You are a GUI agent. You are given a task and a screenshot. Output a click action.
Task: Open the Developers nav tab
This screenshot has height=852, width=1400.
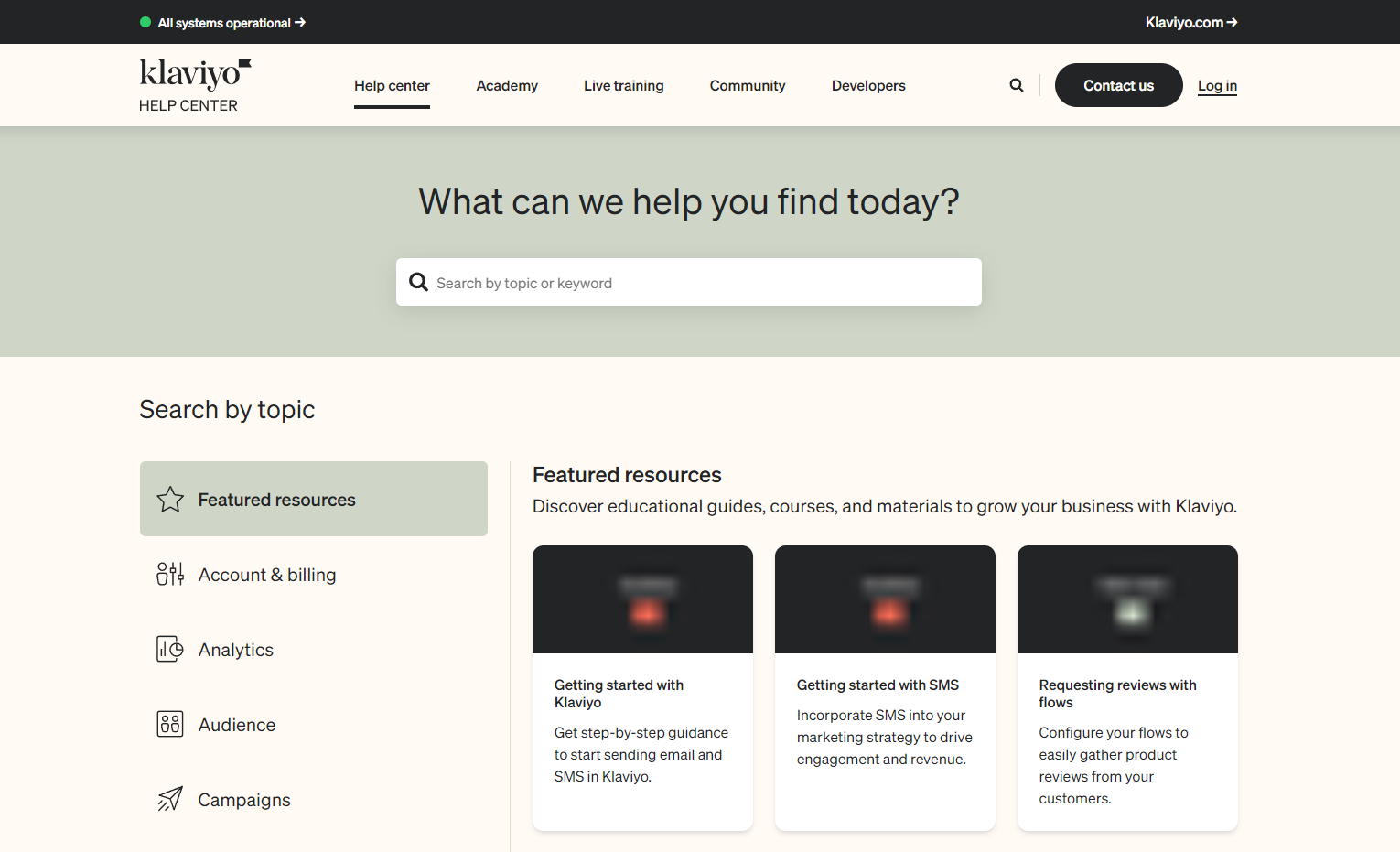click(x=868, y=85)
